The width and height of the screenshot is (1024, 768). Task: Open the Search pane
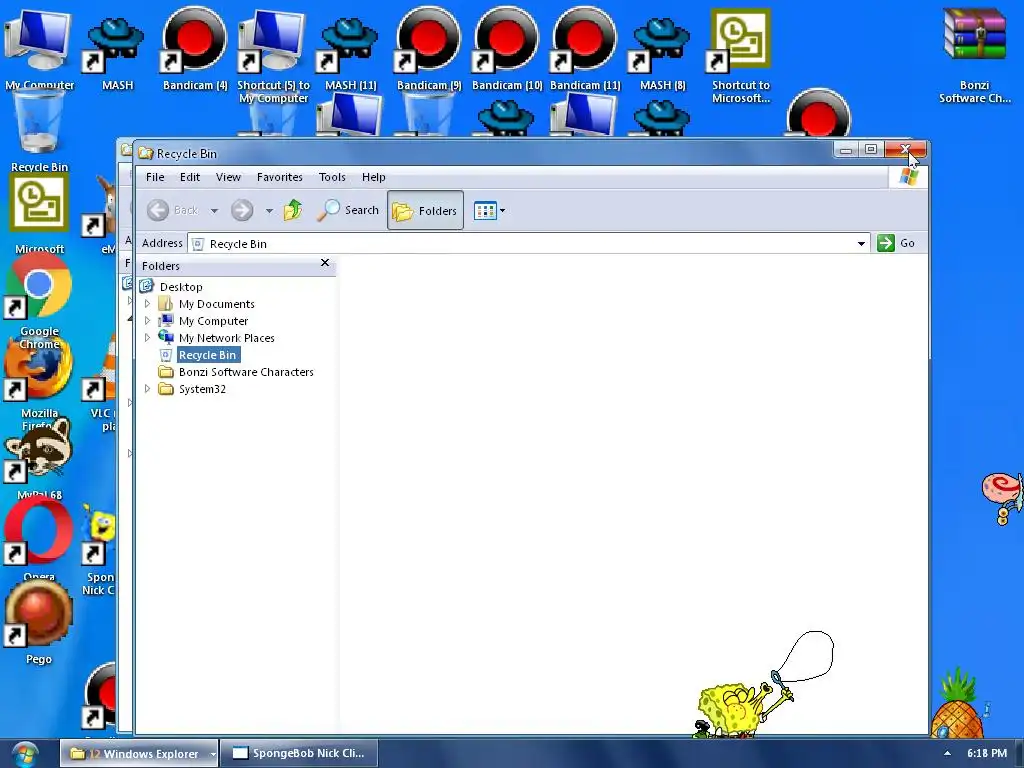(347, 210)
